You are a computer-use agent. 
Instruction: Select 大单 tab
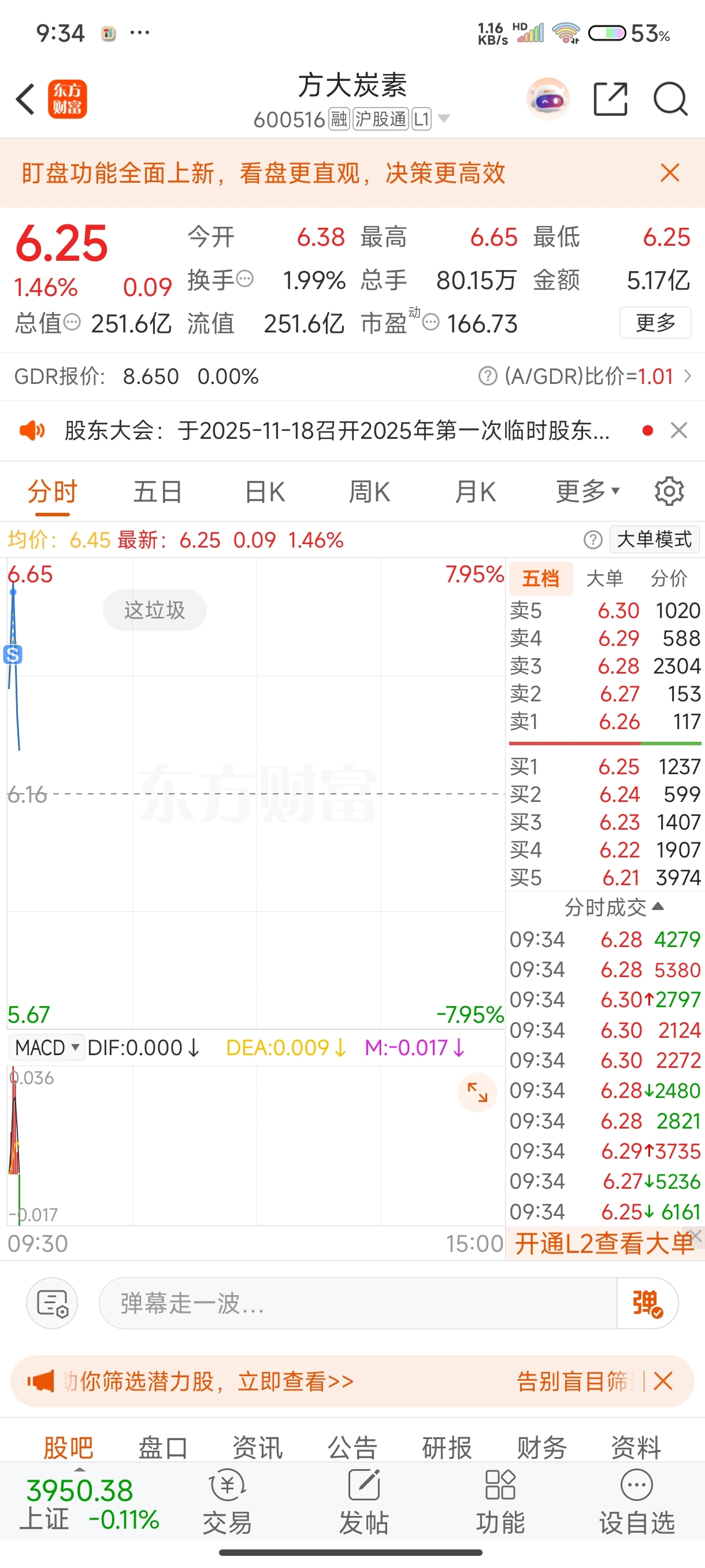604,578
